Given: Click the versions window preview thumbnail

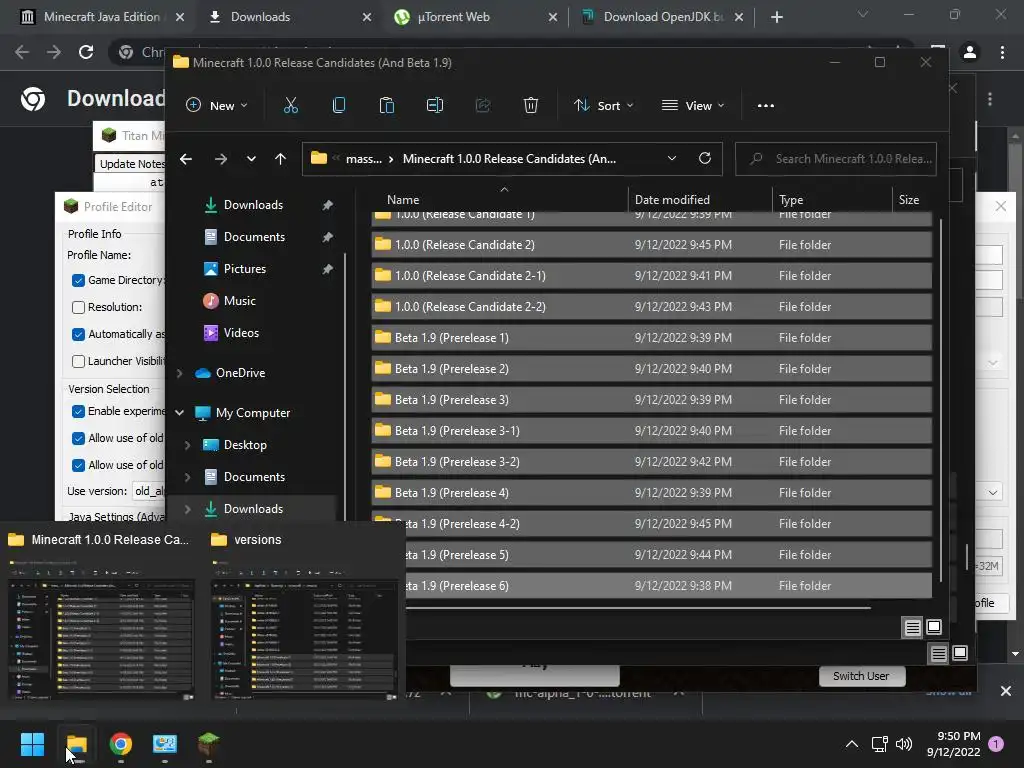Looking at the screenshot, I should [304, 630].
